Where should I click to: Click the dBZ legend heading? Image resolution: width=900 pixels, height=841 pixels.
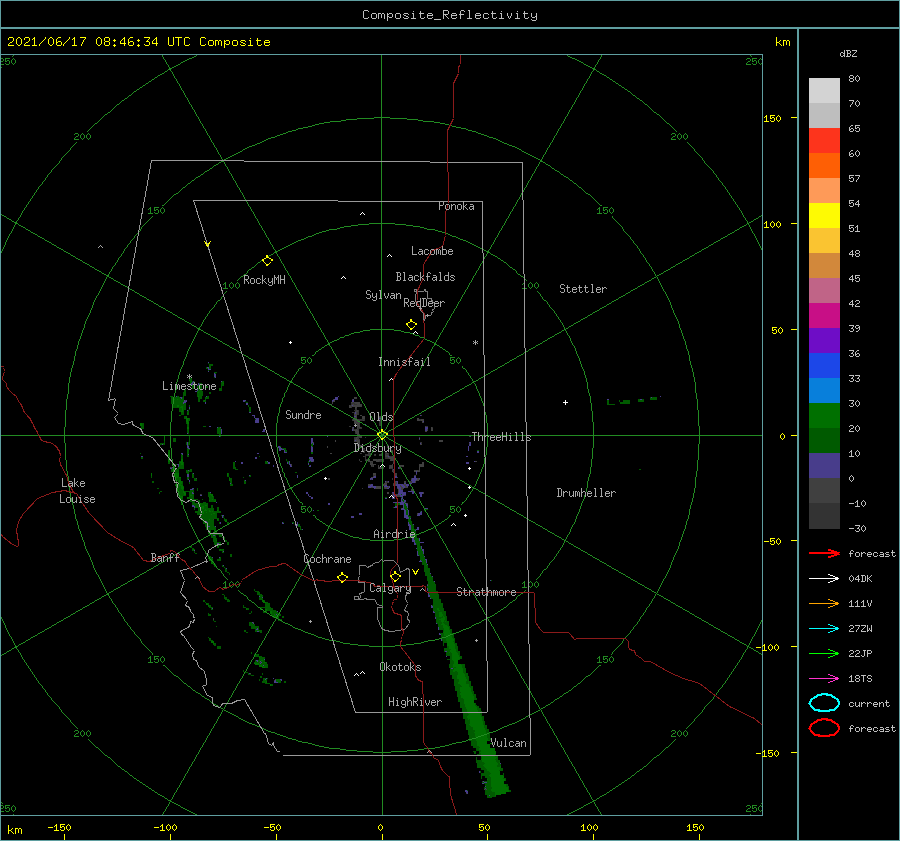coord(848,53)
